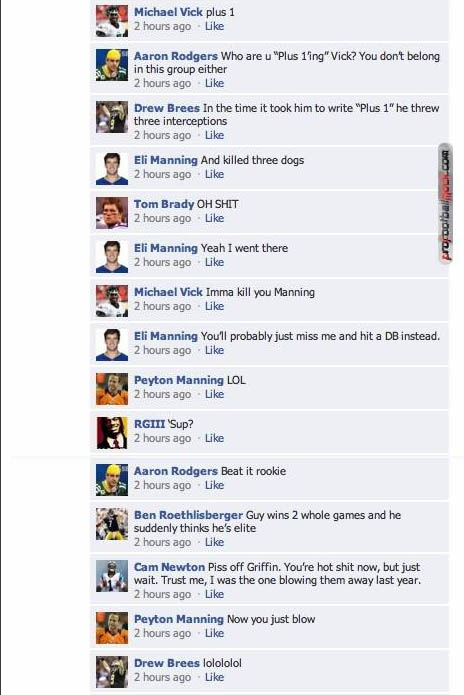Click the avatar on Michael Vick's plus 1 comment
Screen dimensions: 464x695
tap(112, 21)
